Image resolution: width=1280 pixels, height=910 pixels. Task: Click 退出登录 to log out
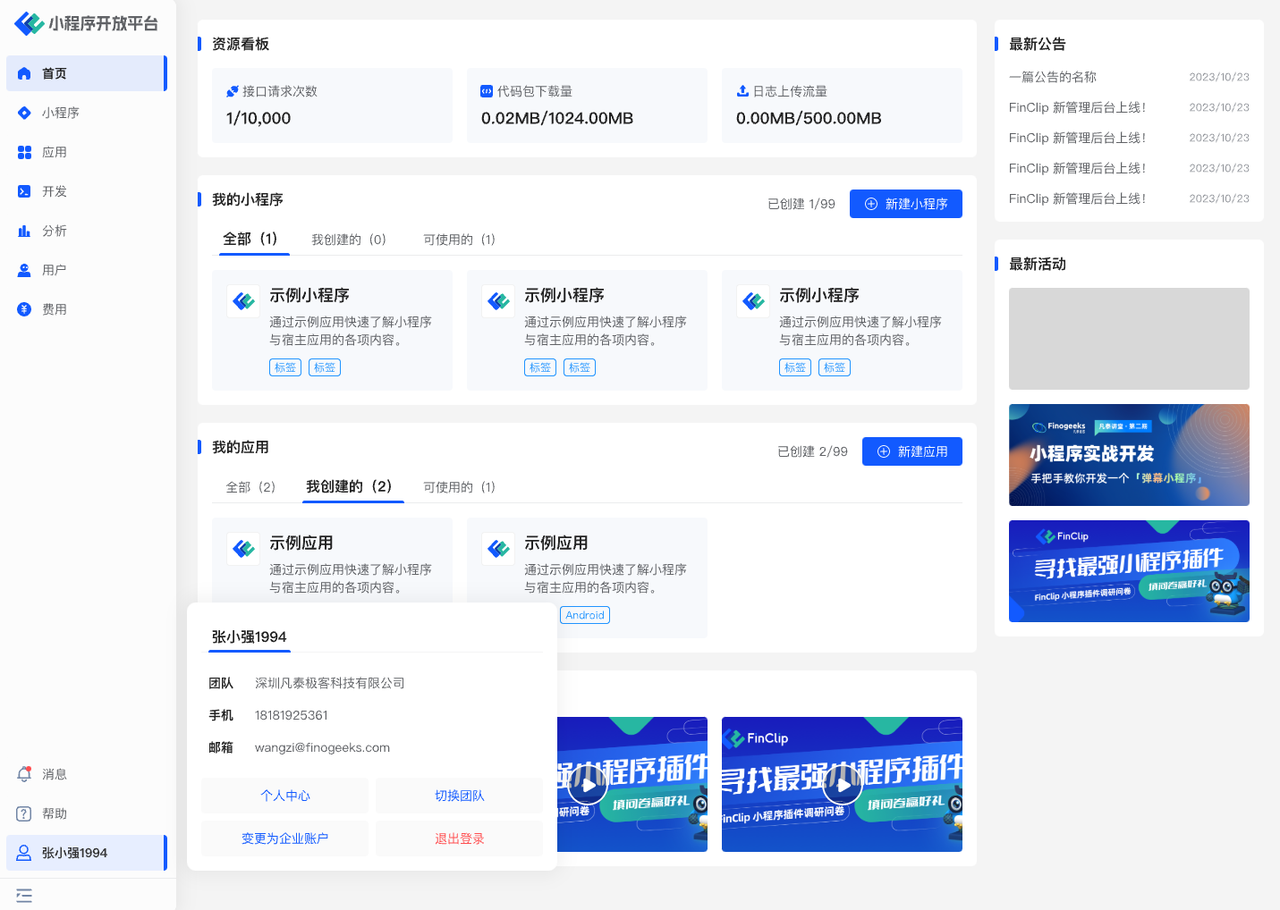click(x=459, y=839)
